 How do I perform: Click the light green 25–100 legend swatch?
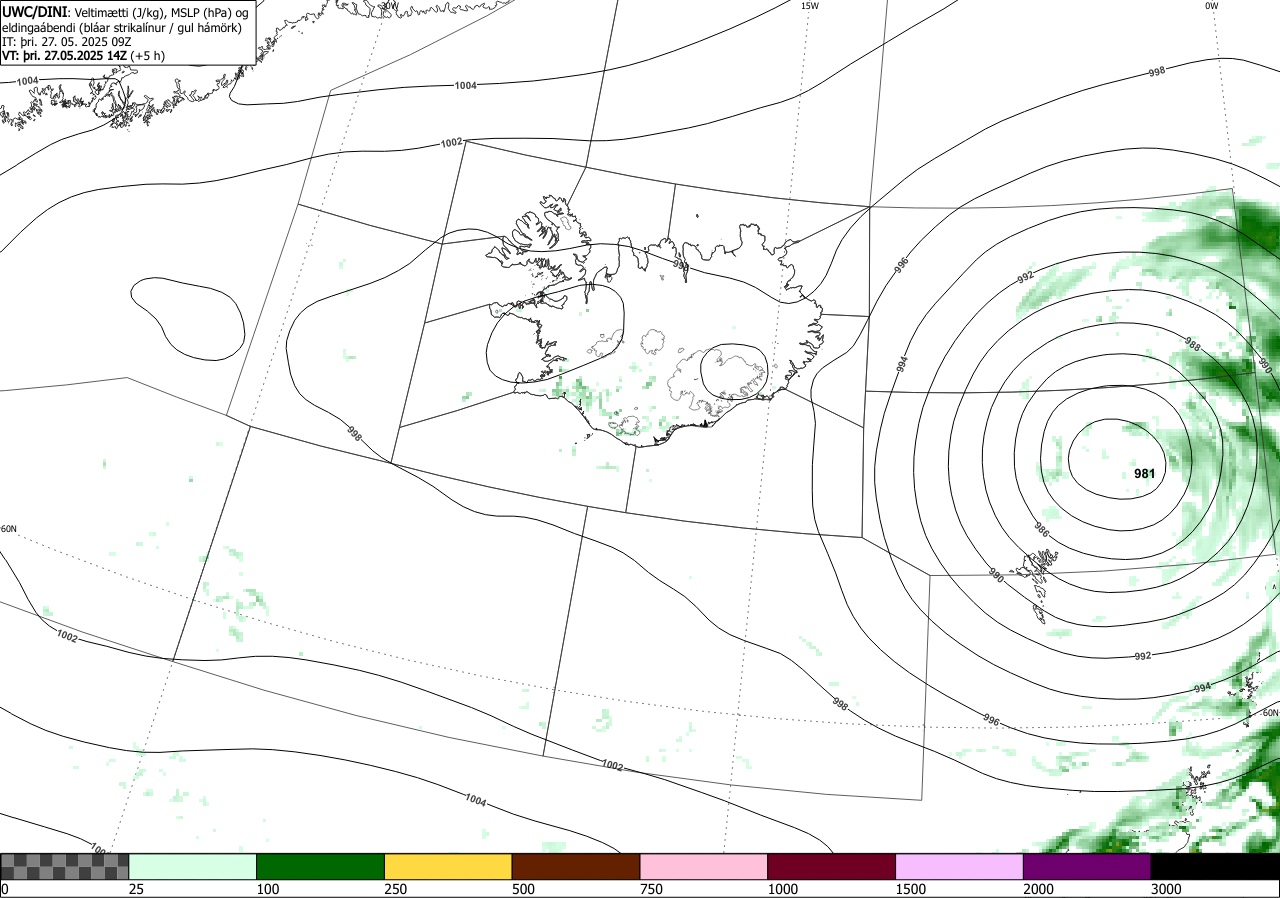[x=193, y=866]
